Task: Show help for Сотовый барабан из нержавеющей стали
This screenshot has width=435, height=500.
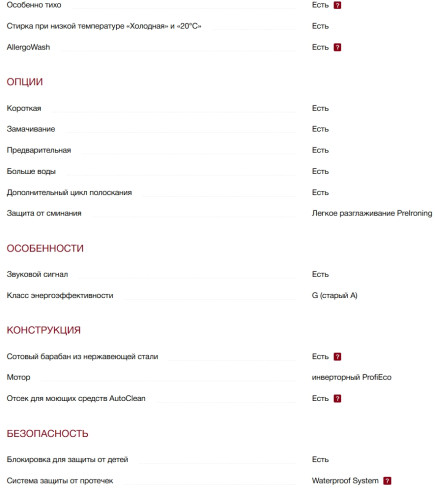Action: click(337, 357)
